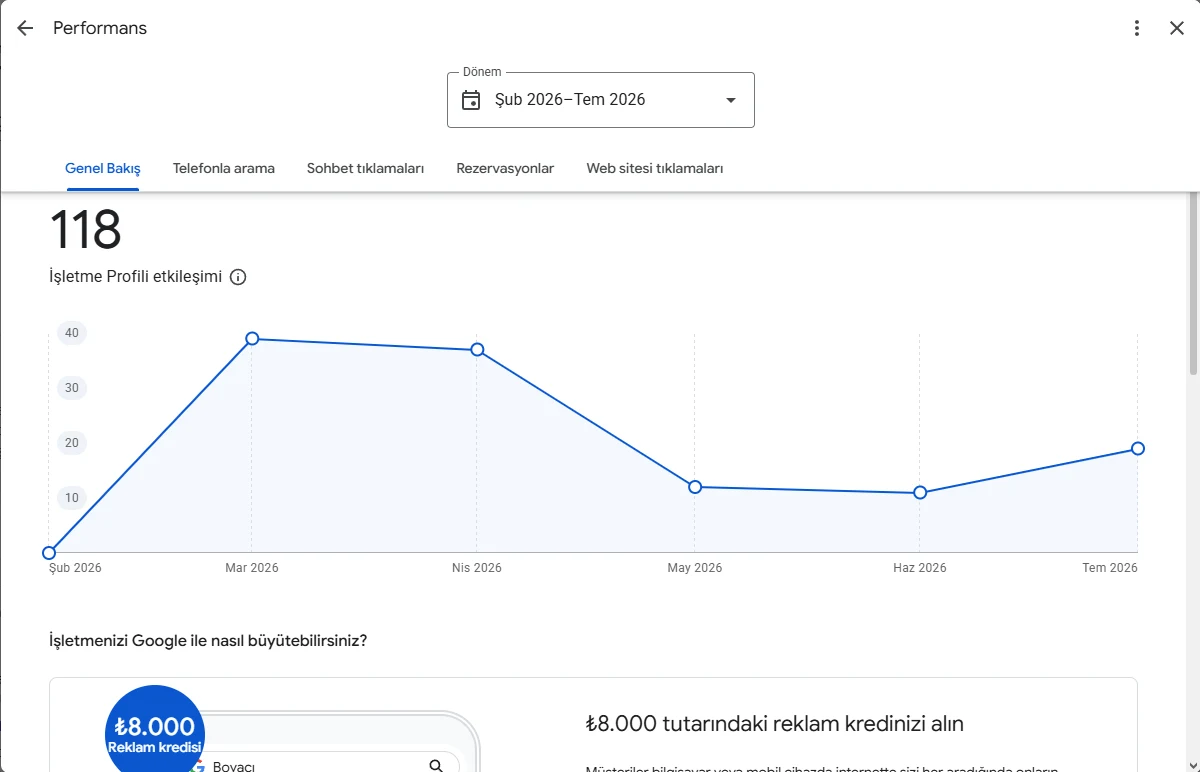This screenshot has height=772, width=1200.
Task: Select the May 2026 data point on chart
Action: (695, 487)
